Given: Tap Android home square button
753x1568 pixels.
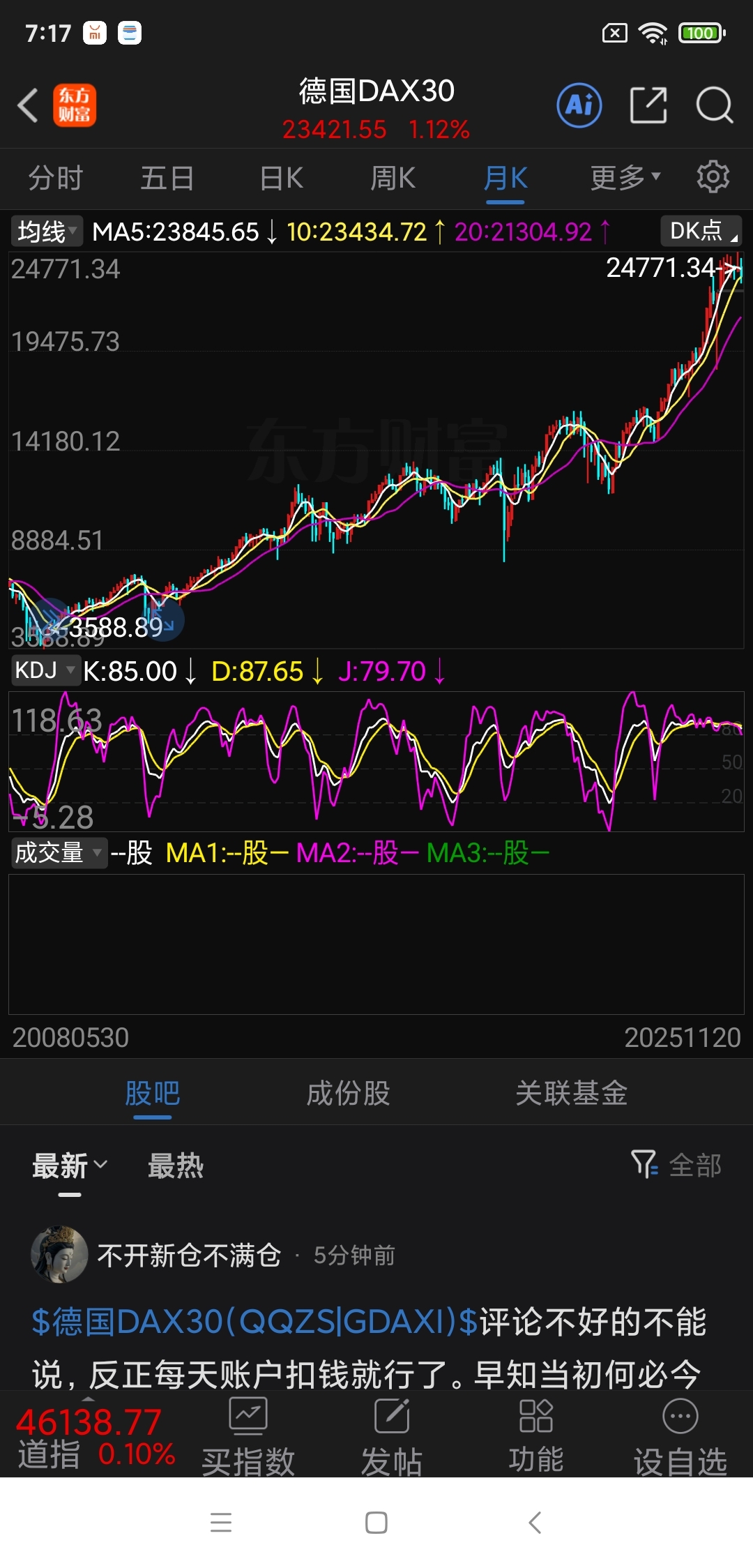Looking at the screenshot, I should pos(376,1522).
